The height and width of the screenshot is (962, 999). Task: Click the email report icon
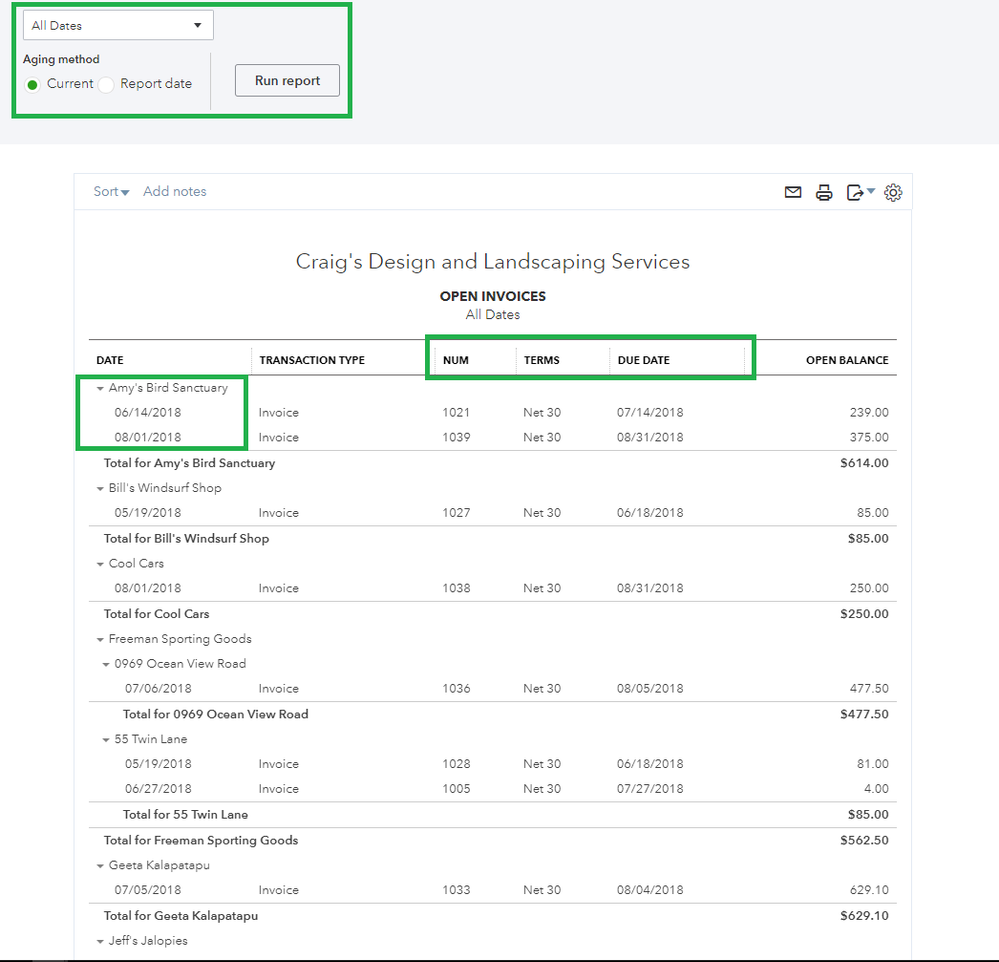pyautogui.click(x=793, y=192)
